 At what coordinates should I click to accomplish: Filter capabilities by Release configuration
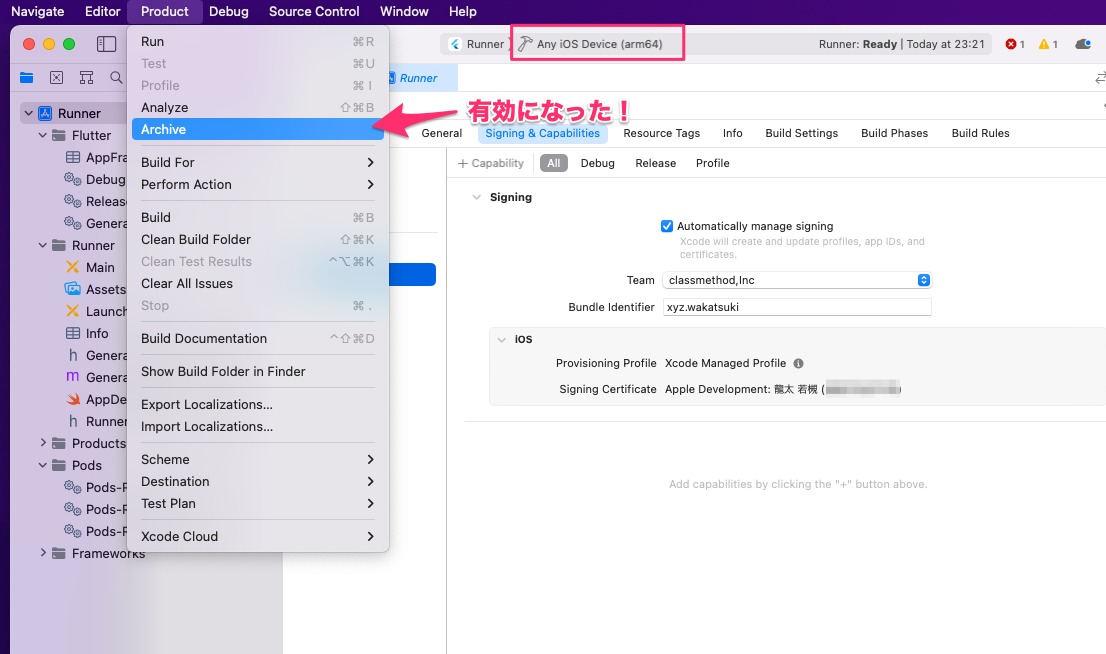[655, 163]
